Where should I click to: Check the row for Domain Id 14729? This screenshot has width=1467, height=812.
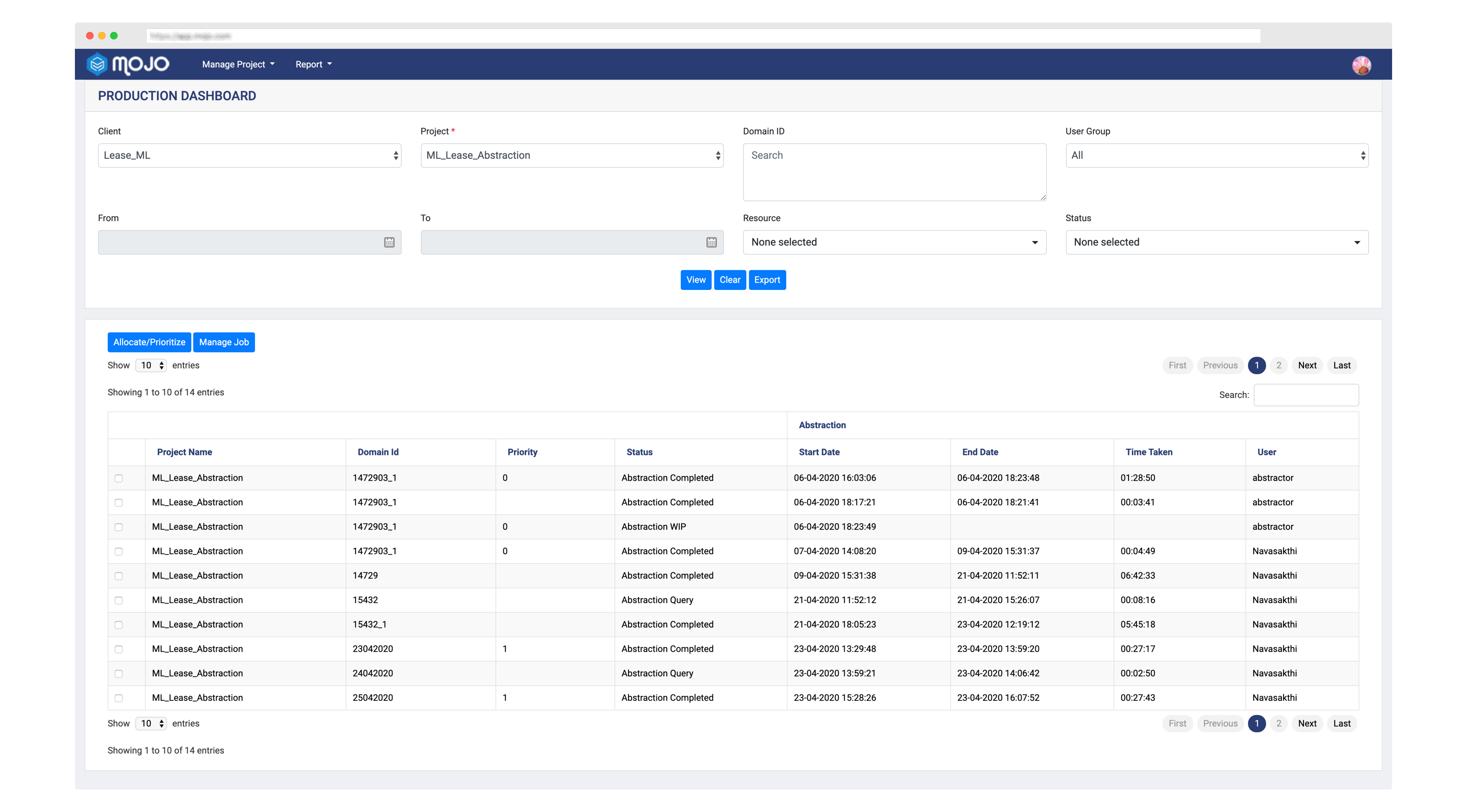pos(118,576)
